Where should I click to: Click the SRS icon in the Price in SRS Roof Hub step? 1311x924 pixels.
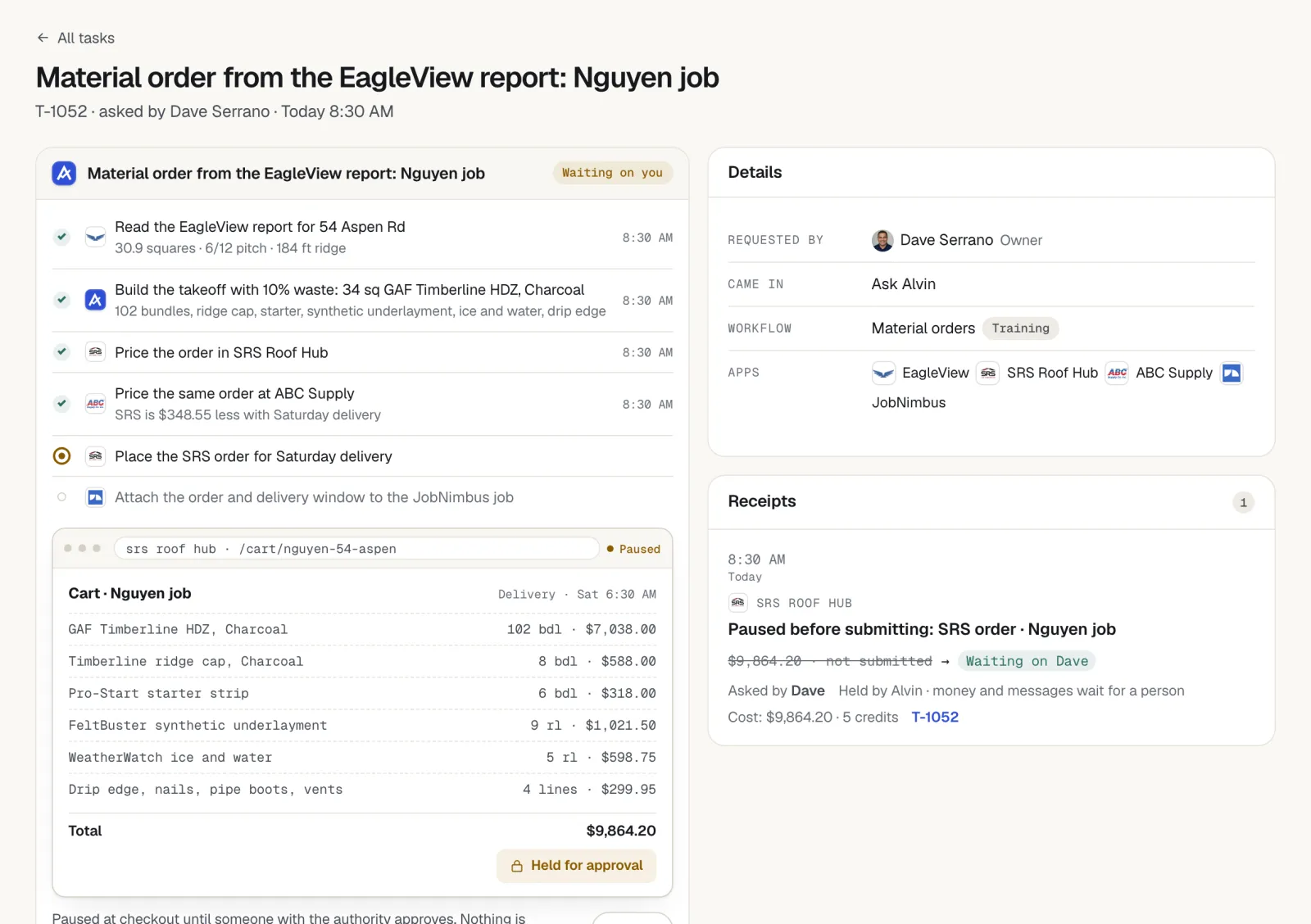pos(96,352)
